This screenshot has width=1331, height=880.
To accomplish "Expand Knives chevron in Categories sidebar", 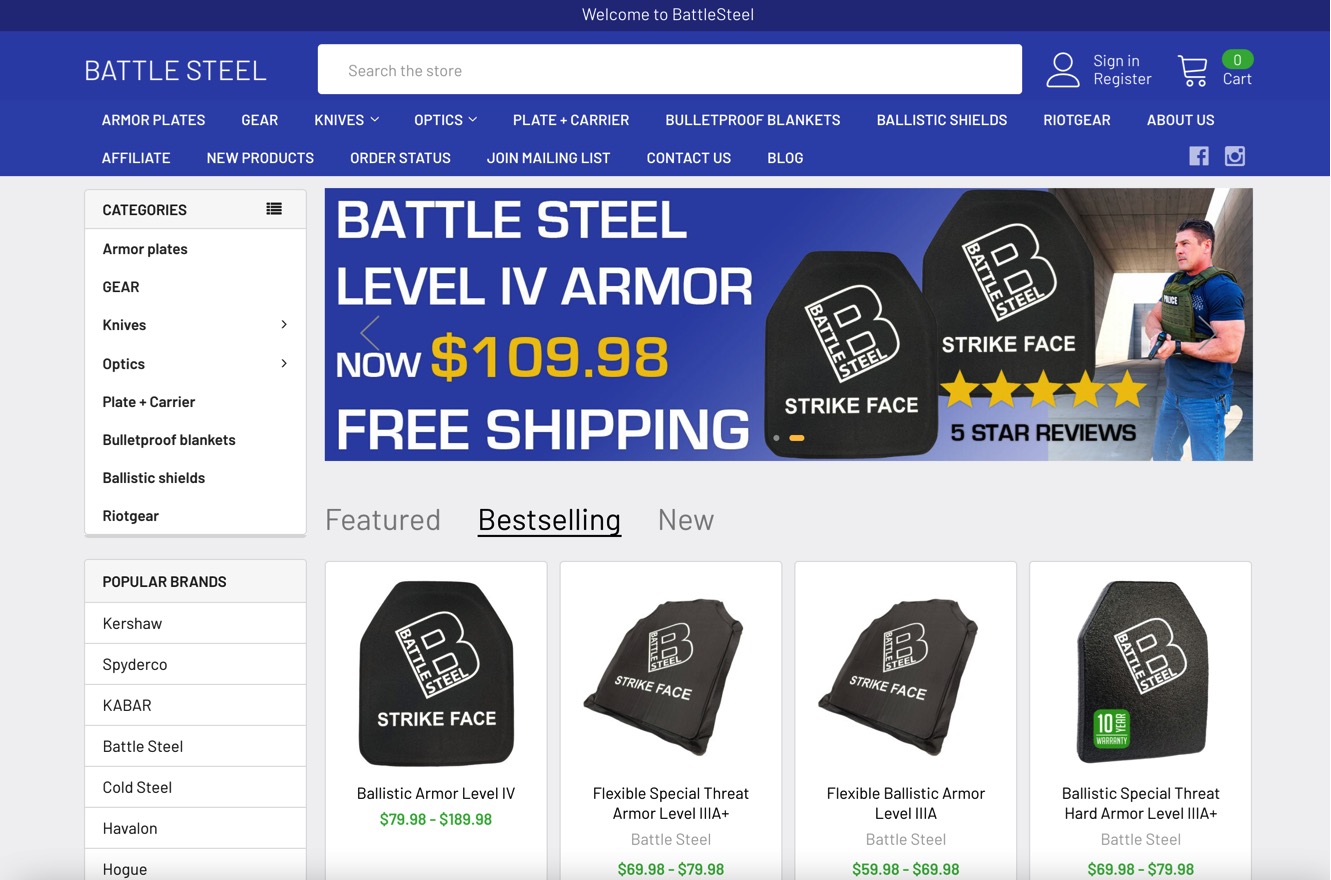I will click(x=284, y=325).
